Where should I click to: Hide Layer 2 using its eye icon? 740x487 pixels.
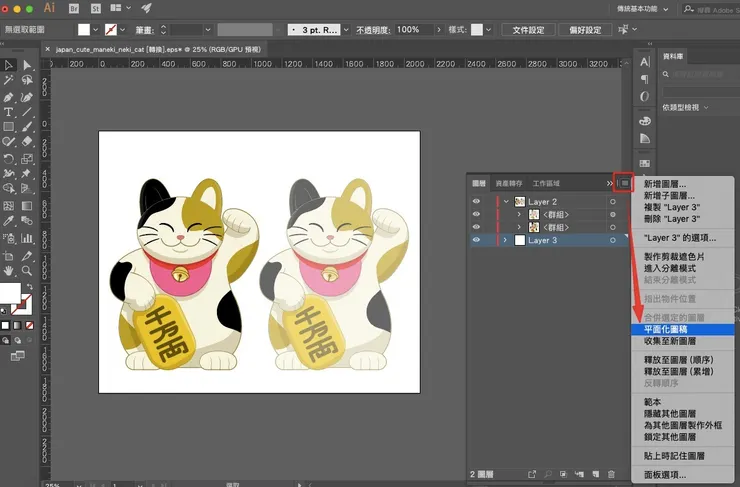[x=477, y=202]
